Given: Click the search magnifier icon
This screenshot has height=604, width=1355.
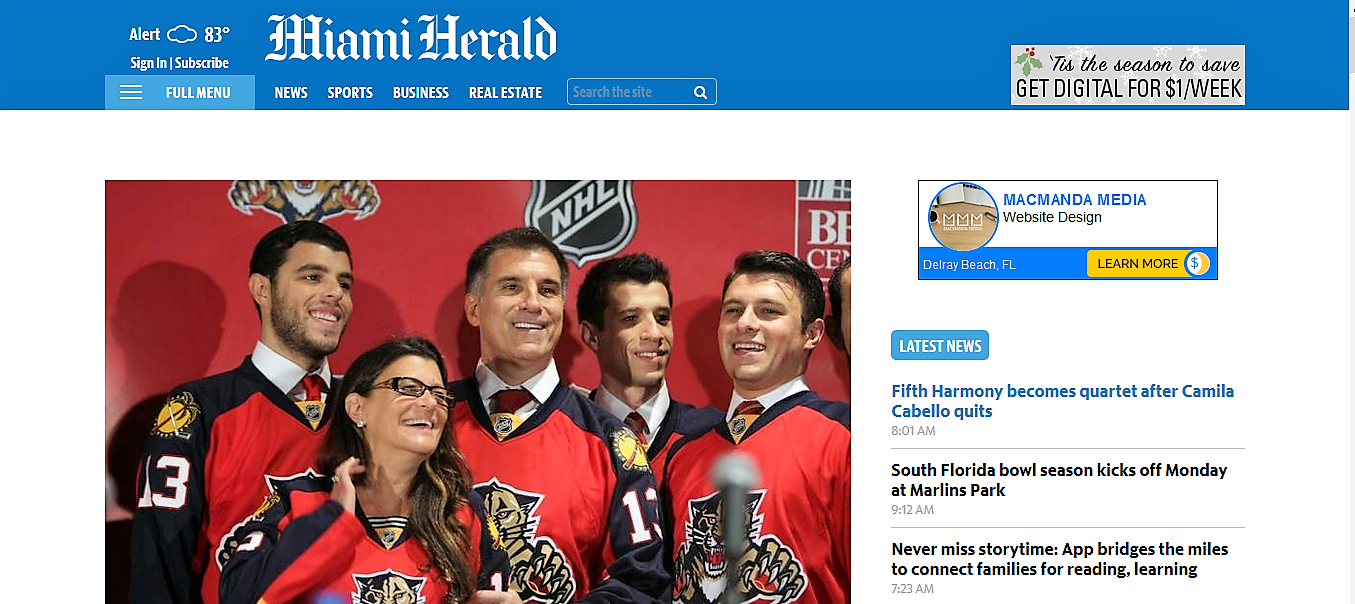Looking at the screenshot, I should click(x=701, y=92).
